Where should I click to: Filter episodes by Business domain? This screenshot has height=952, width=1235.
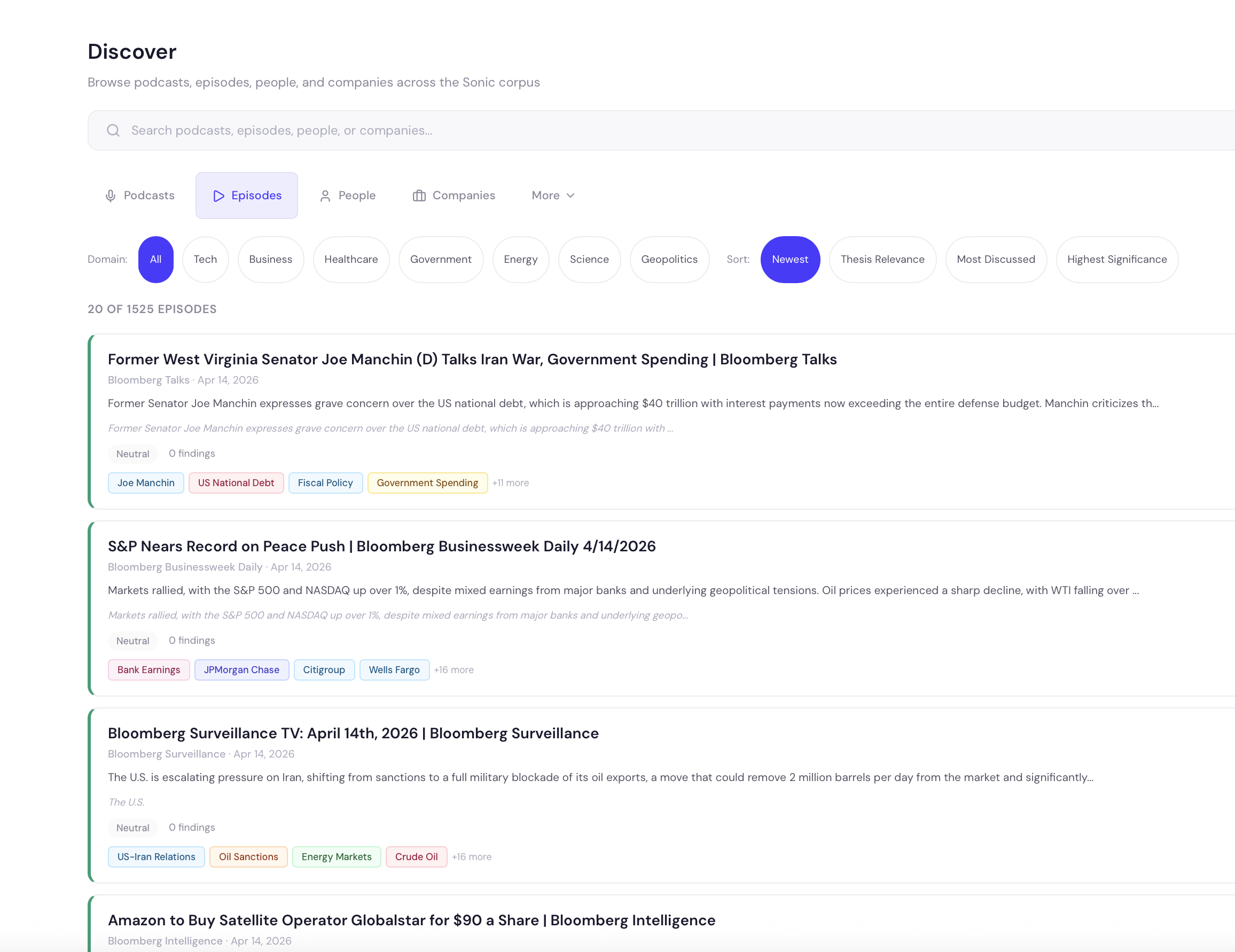[271, 260]
